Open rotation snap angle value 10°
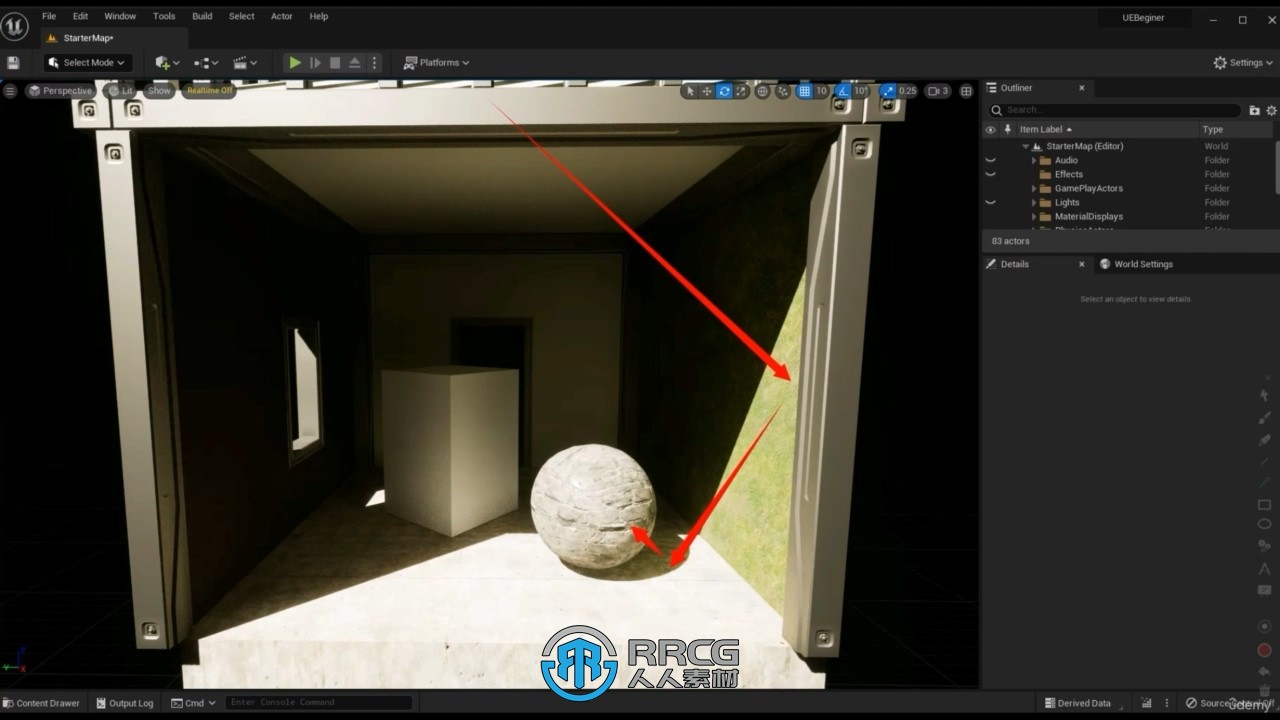 coord(861,91)
